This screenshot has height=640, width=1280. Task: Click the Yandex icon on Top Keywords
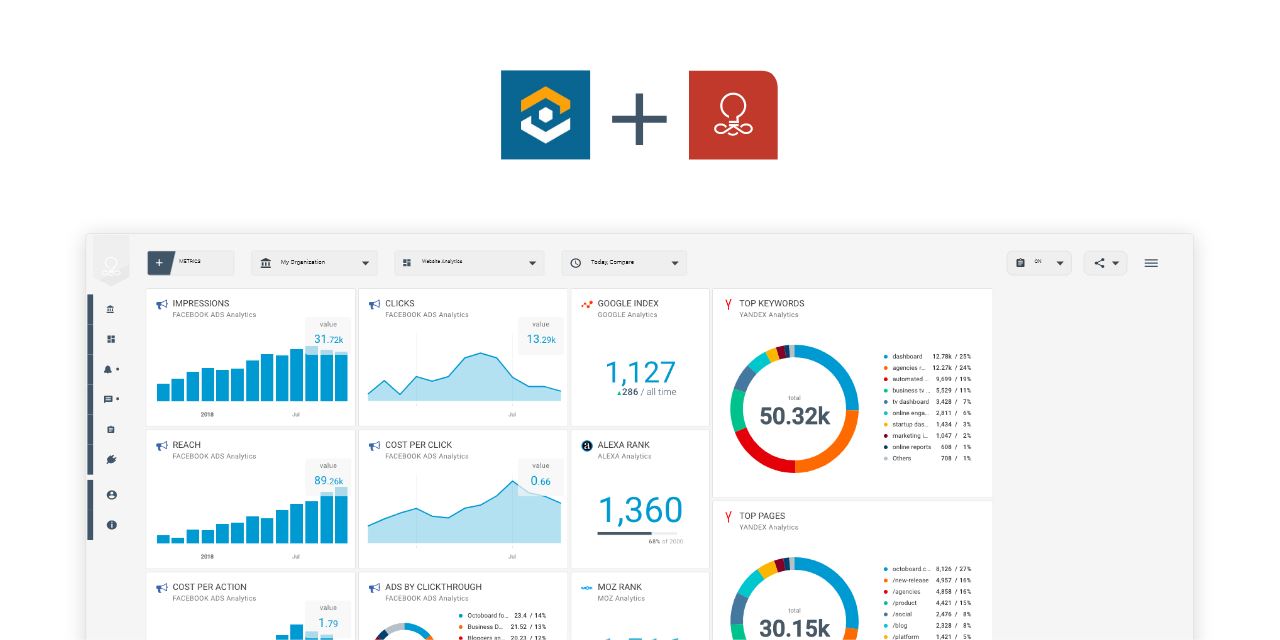(728, 304)
